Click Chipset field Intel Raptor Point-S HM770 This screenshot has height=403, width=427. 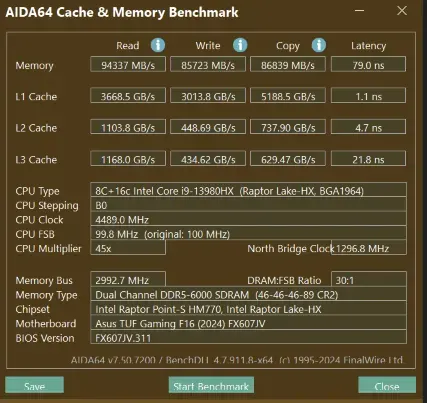(248, 309)
